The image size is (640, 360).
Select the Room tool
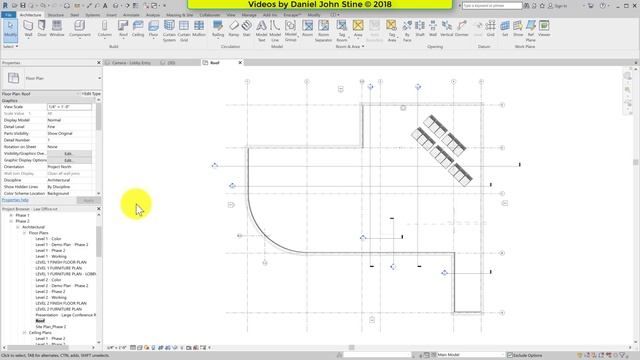coord(307,29)
